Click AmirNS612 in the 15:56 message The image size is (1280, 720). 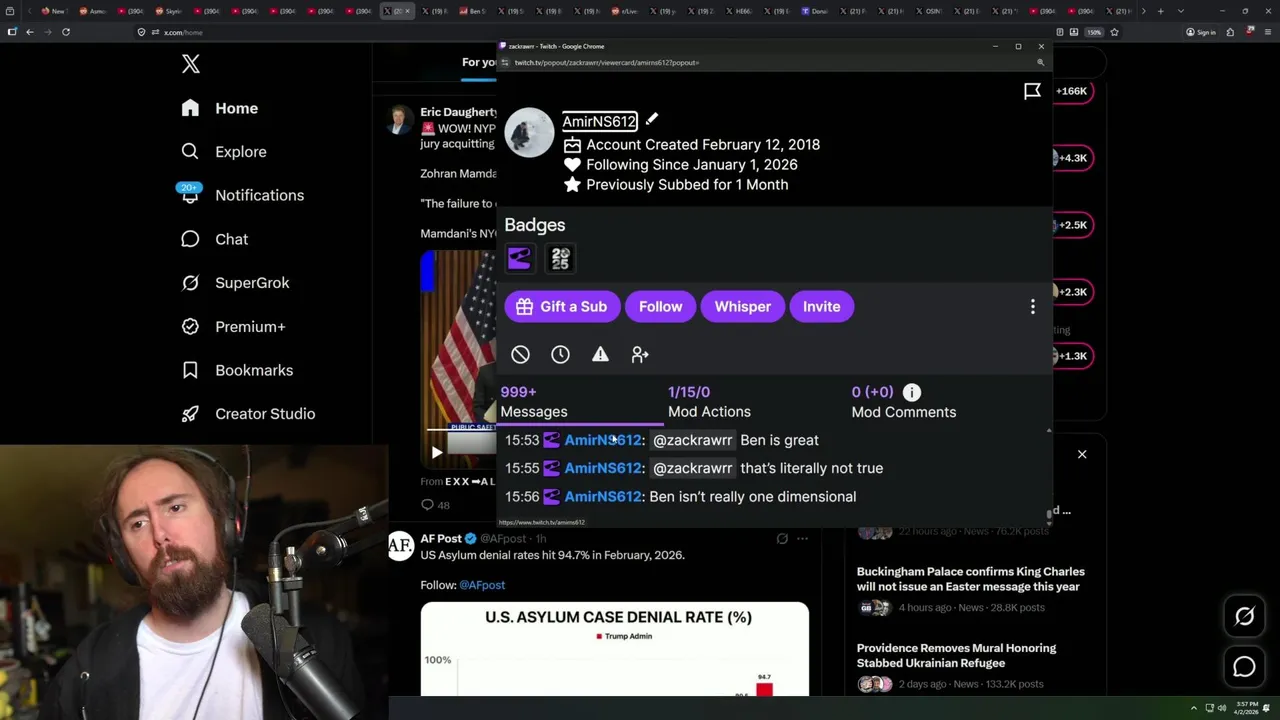click(603, 497)
